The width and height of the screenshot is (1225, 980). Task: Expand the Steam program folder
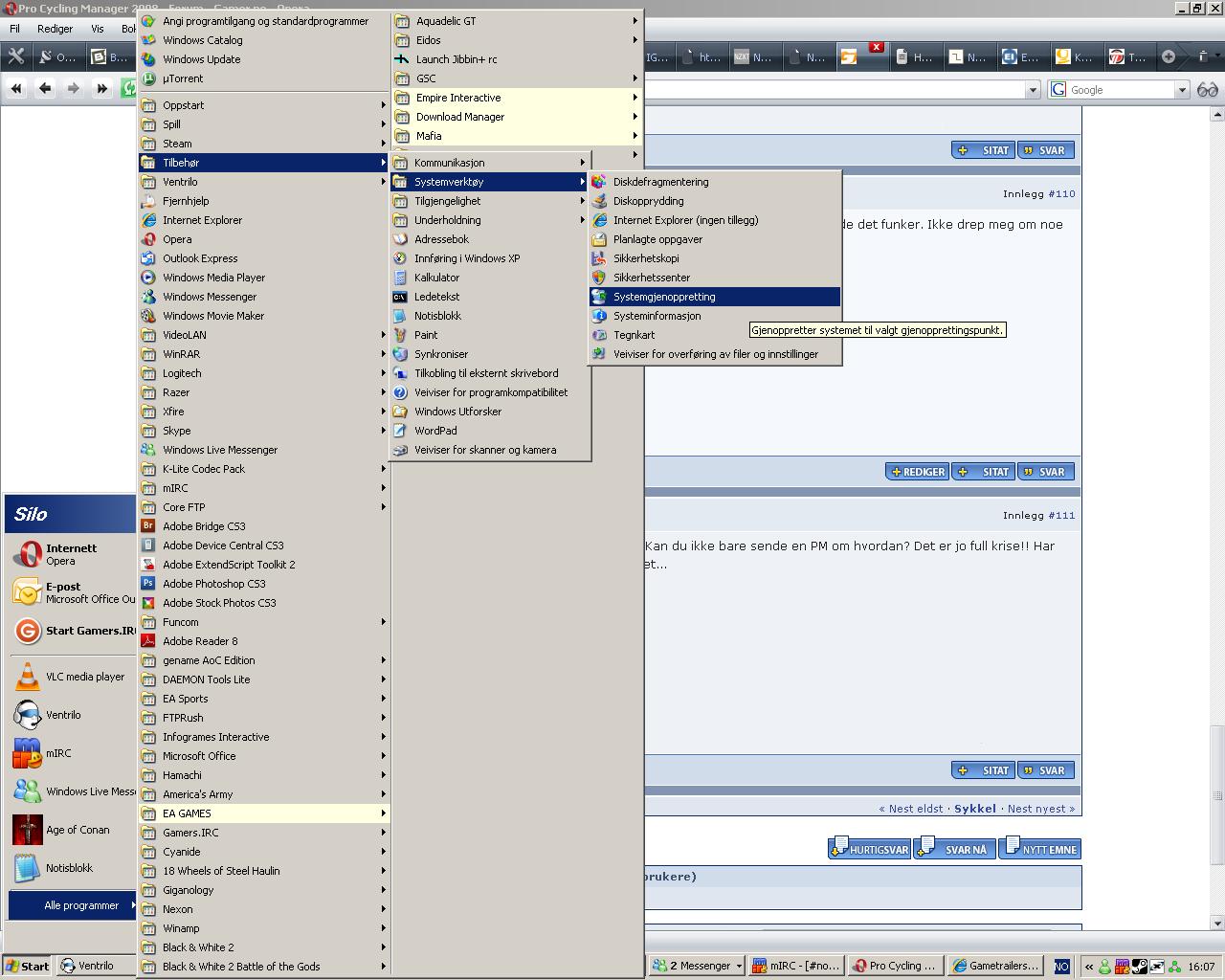pos(263,144)
